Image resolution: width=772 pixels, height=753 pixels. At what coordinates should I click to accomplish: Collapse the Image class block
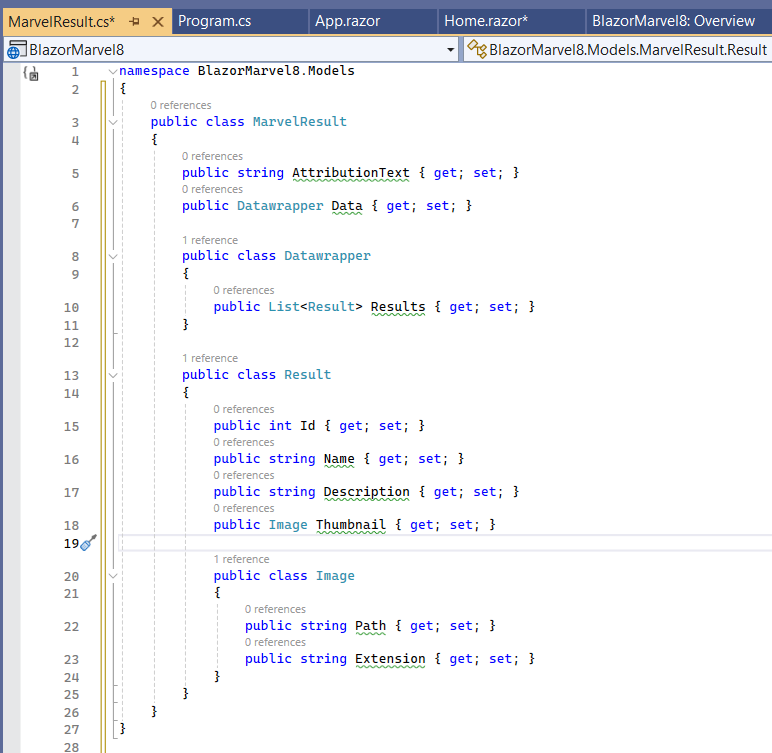click(x=113, y=576)
